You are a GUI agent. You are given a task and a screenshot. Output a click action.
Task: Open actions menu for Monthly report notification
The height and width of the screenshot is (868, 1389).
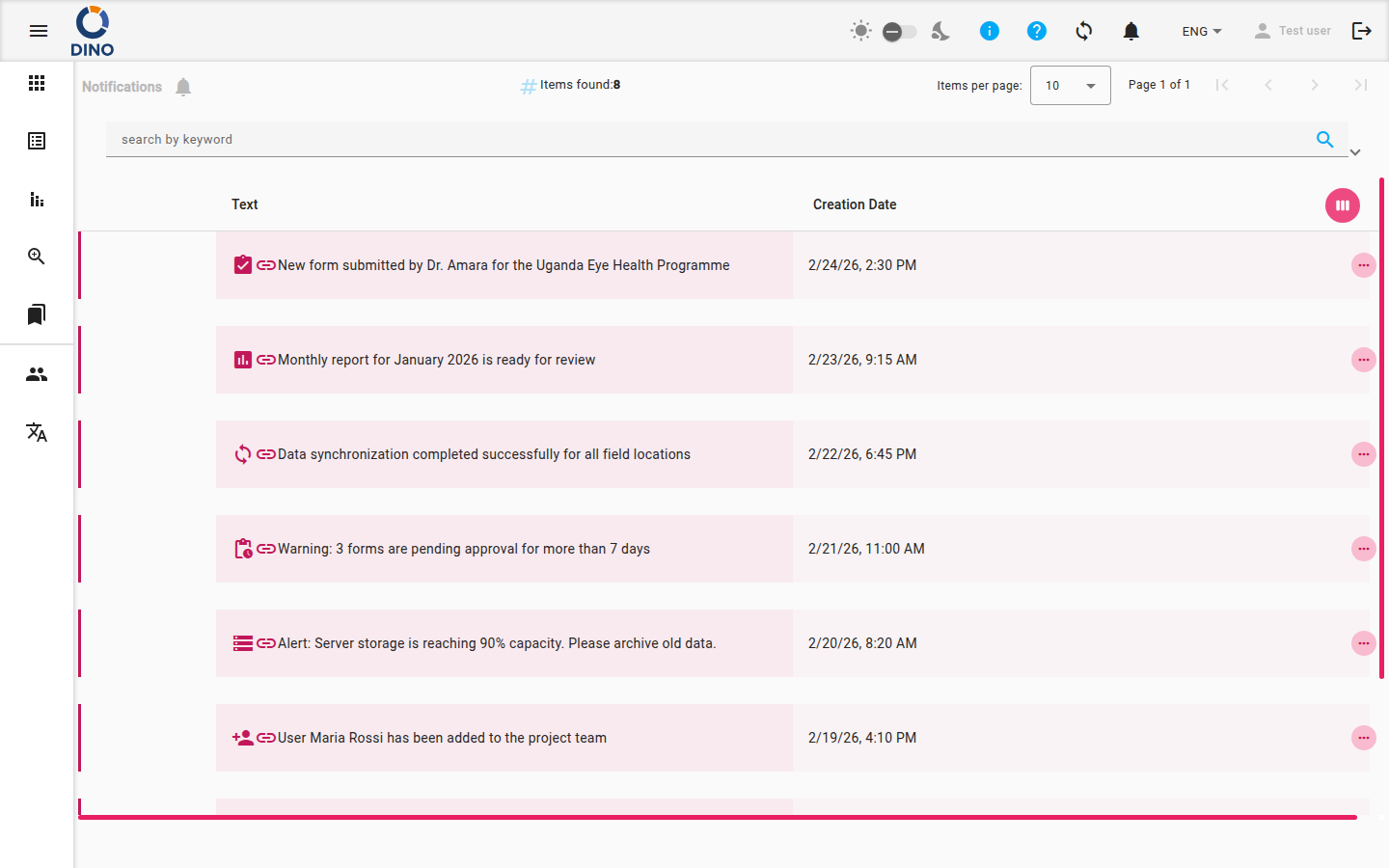(x=1363, y=360)
